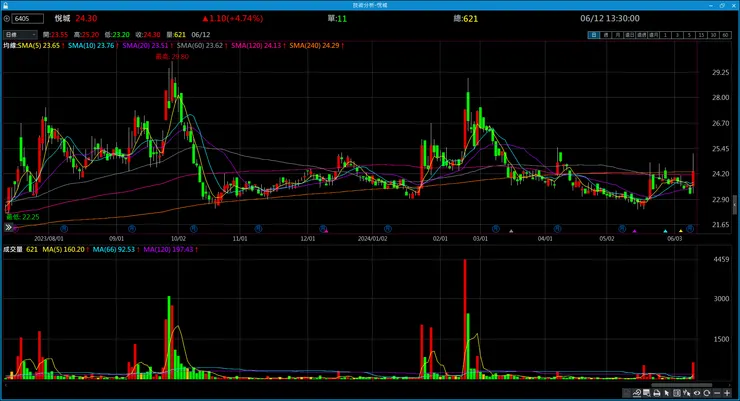
Task: Switch to the 60-minute chart tab
Action: [x=726, y=35]
